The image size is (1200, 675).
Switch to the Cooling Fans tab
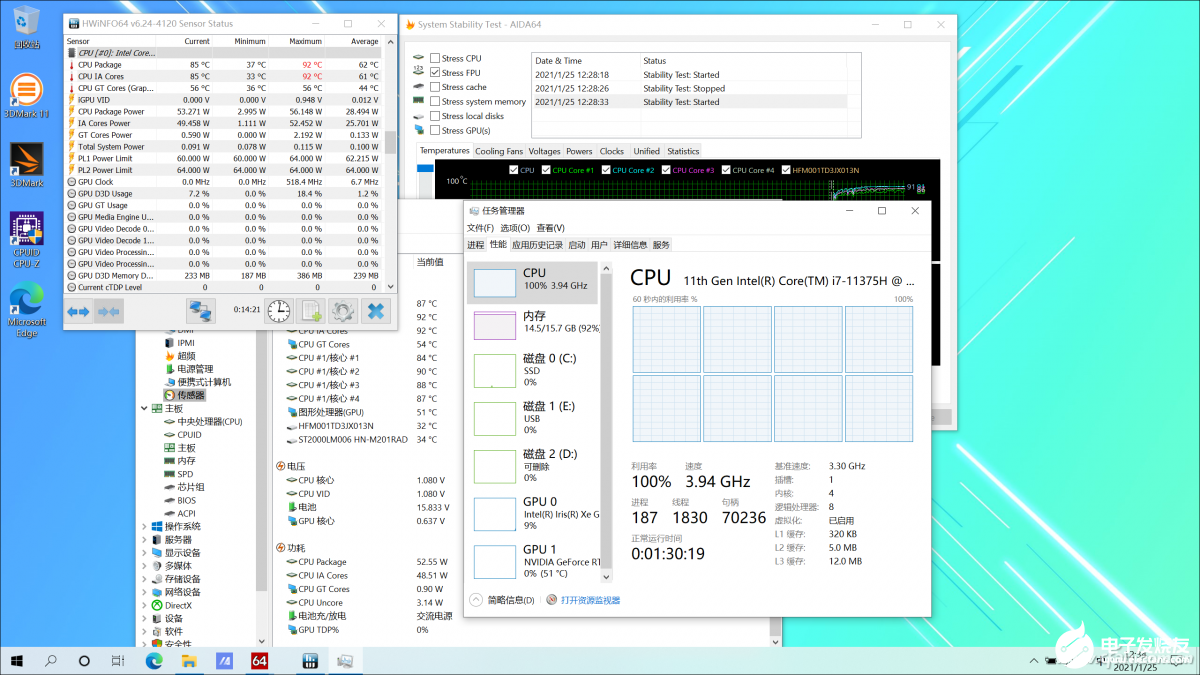tap(498, 151)
